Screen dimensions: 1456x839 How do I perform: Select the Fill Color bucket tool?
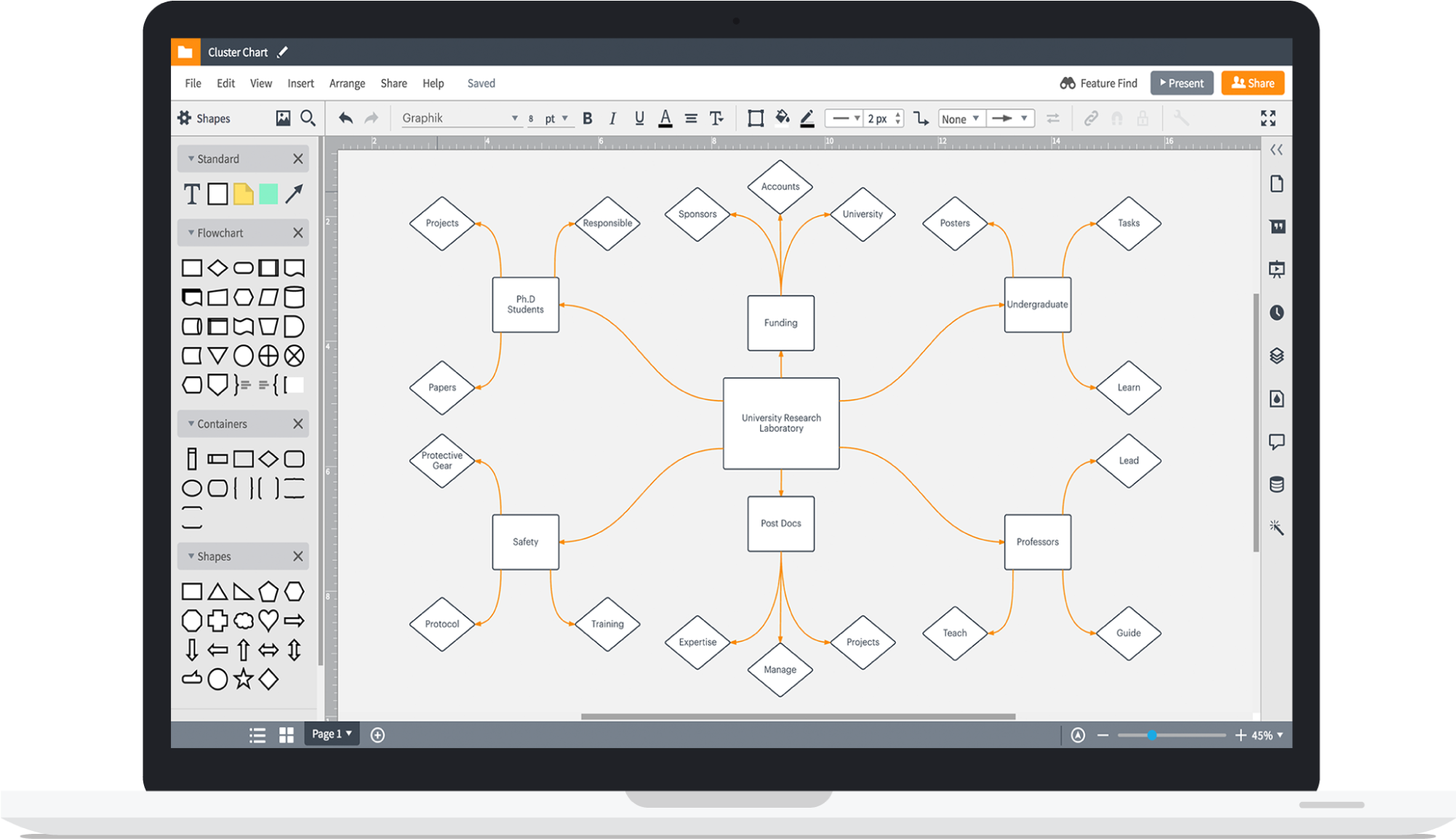pos(781,118)
